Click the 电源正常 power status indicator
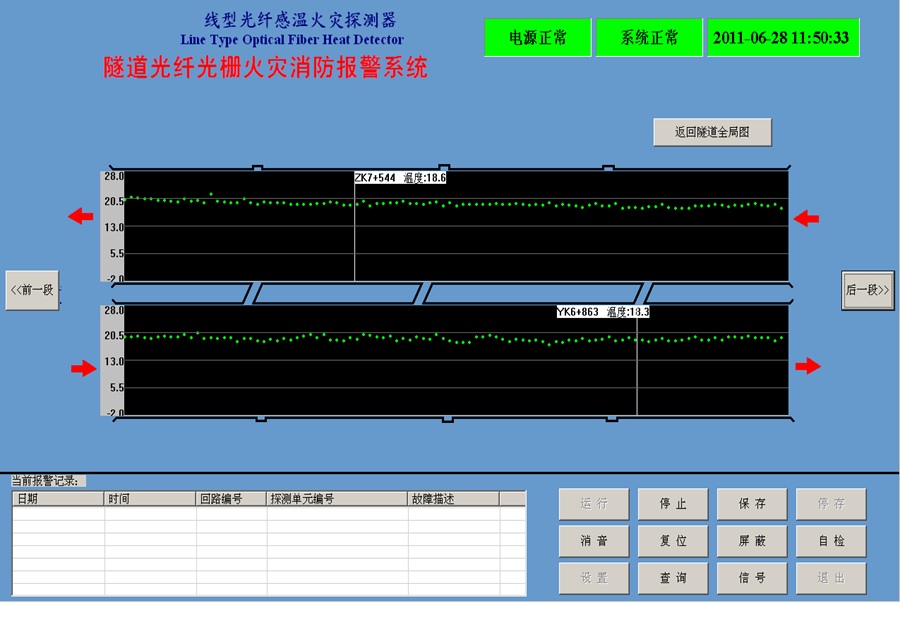 pyautogui.click(x=538, y=38)
